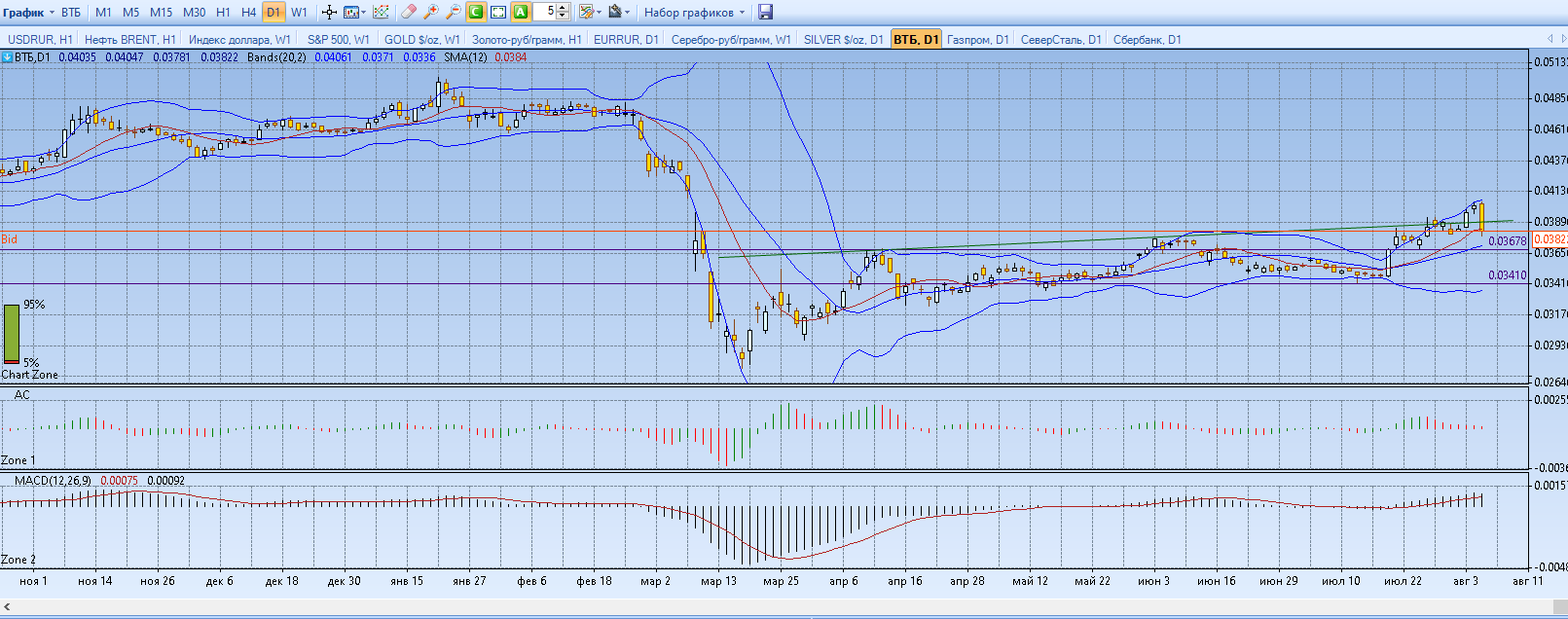Screen dimensions: 1568x619
Task: Select the W1 timeframe button
Action: [299, 13]
